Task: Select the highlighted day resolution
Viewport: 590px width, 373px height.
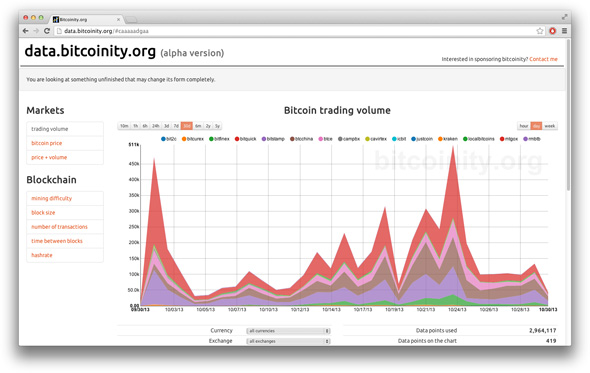Action: 536,126
